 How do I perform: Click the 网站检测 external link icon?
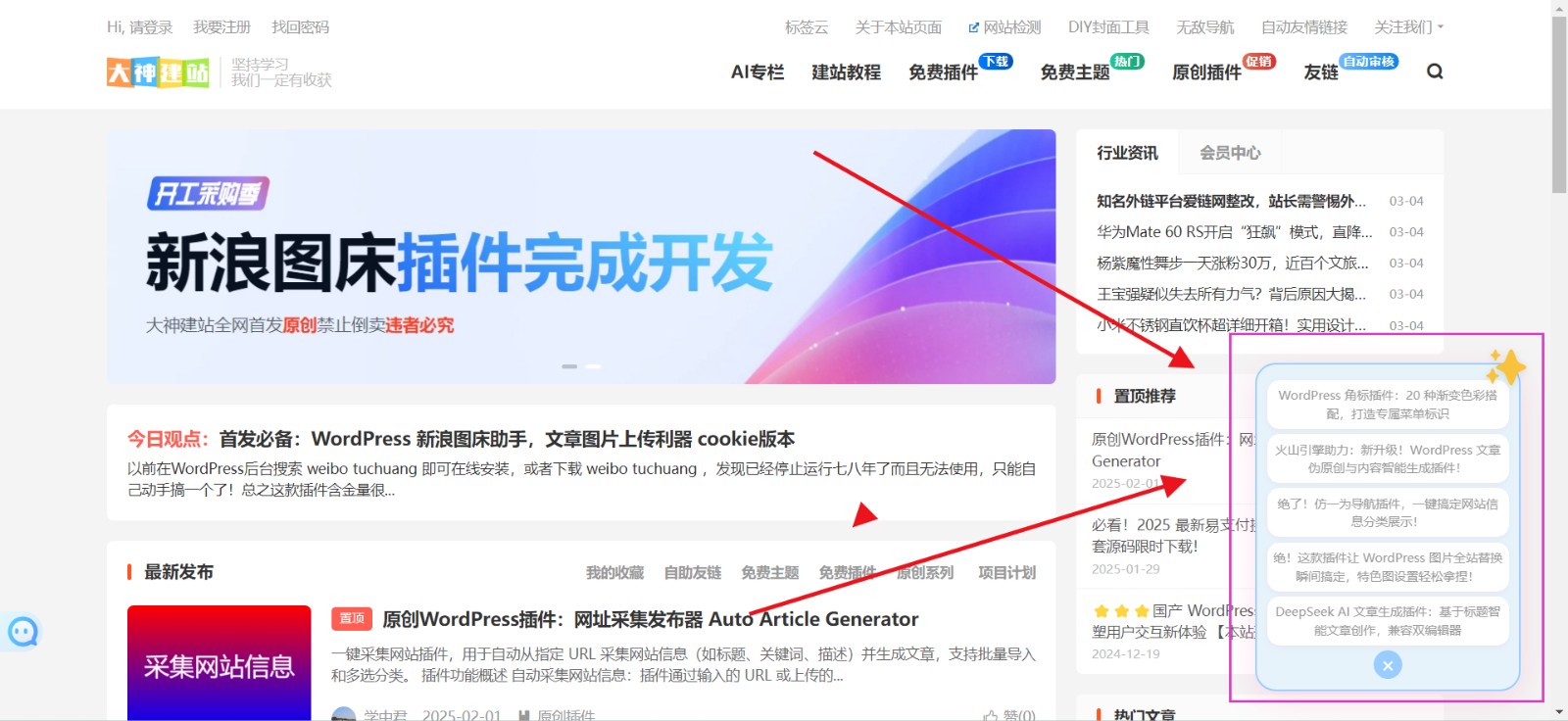pos(973,27)
